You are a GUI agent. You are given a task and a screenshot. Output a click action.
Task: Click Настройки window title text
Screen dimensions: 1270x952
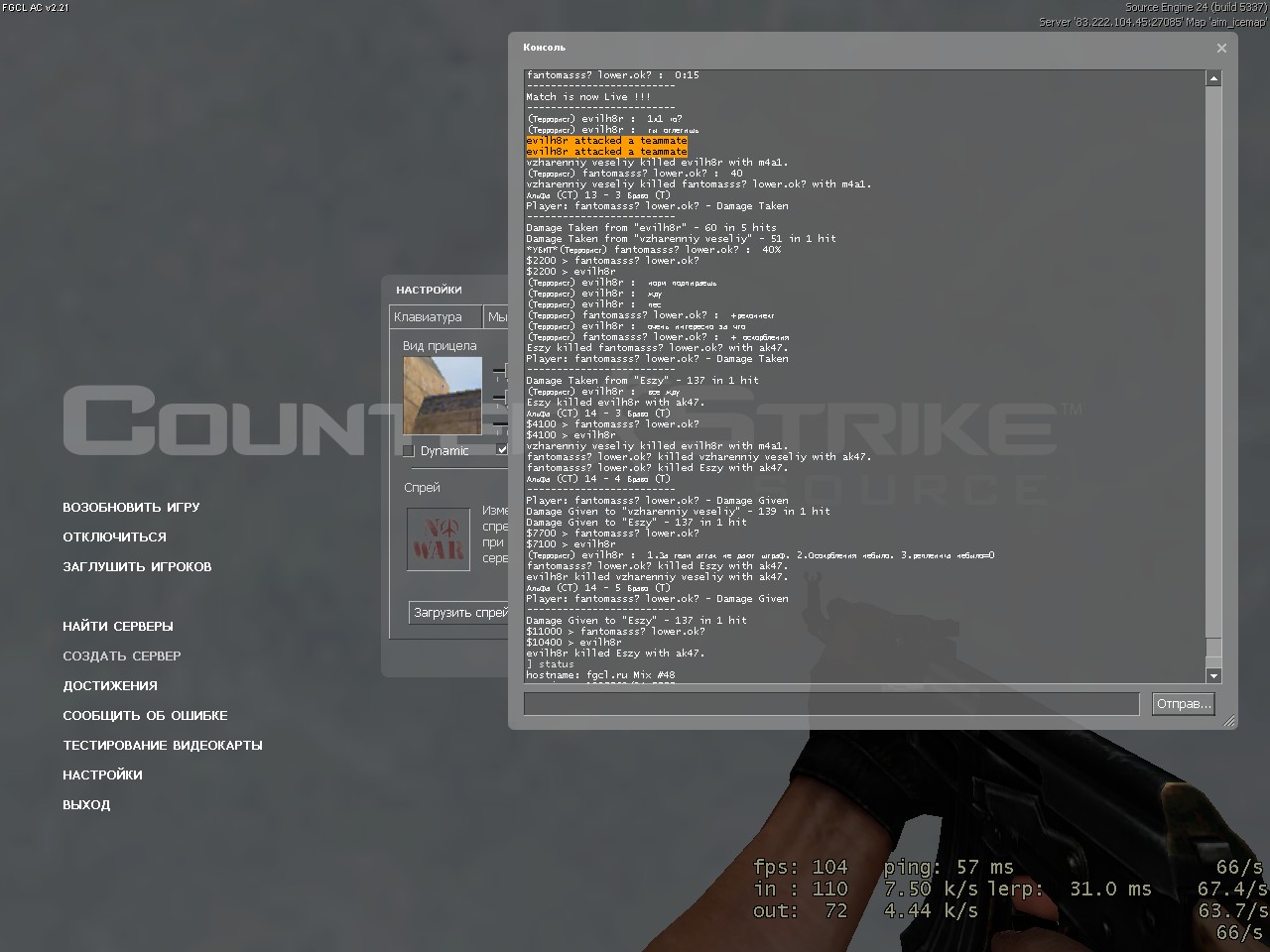tap(429, 290)
